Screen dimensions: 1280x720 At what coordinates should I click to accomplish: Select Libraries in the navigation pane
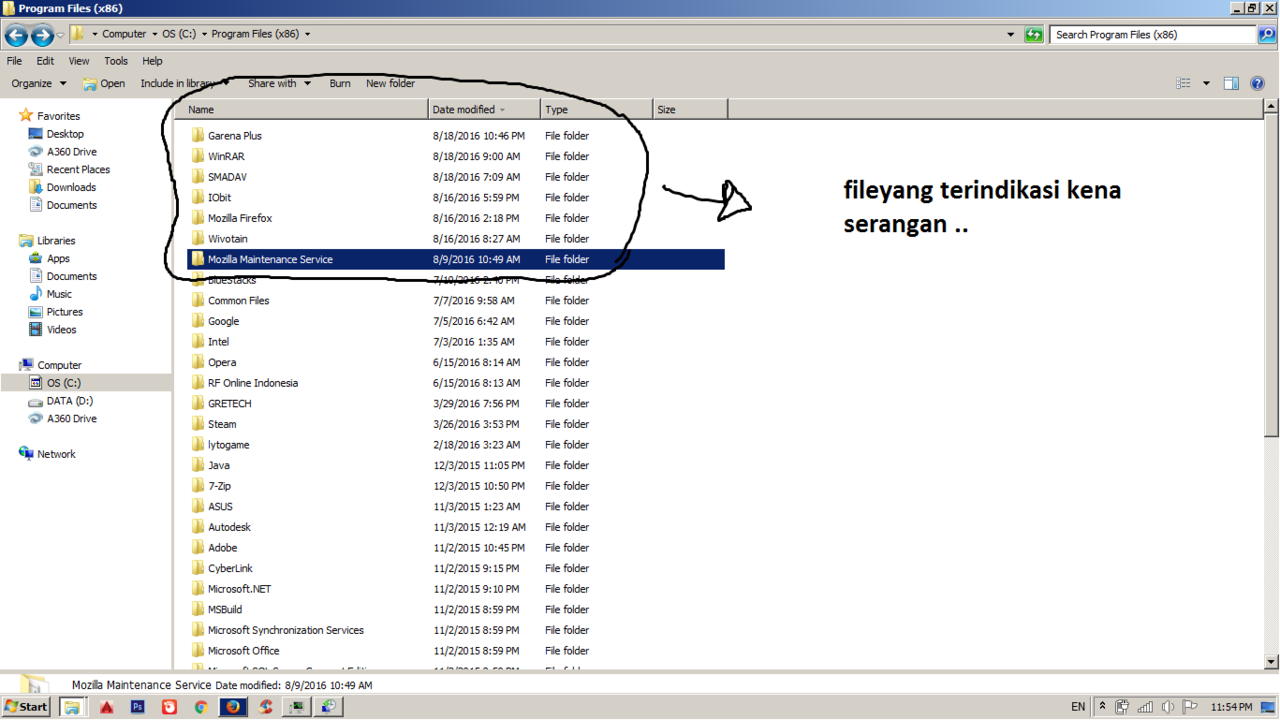(x=56, y=241)
